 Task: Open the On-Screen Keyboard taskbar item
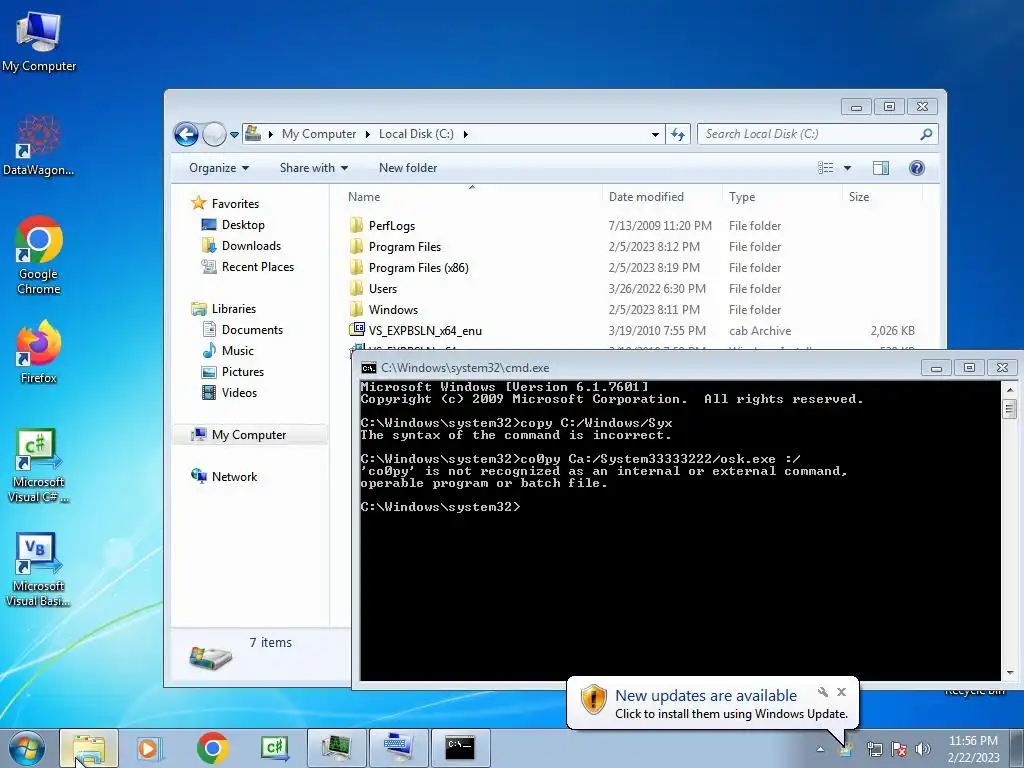coord(398,748)
